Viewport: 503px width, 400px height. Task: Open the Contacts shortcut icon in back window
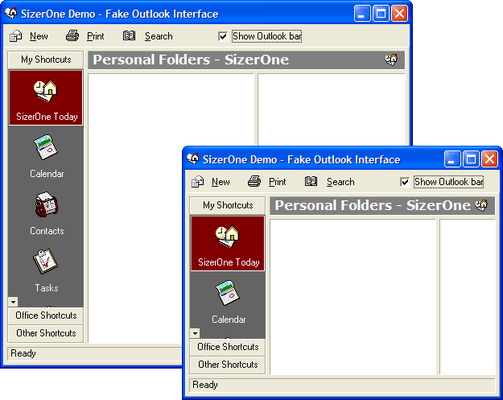(46, 204)
